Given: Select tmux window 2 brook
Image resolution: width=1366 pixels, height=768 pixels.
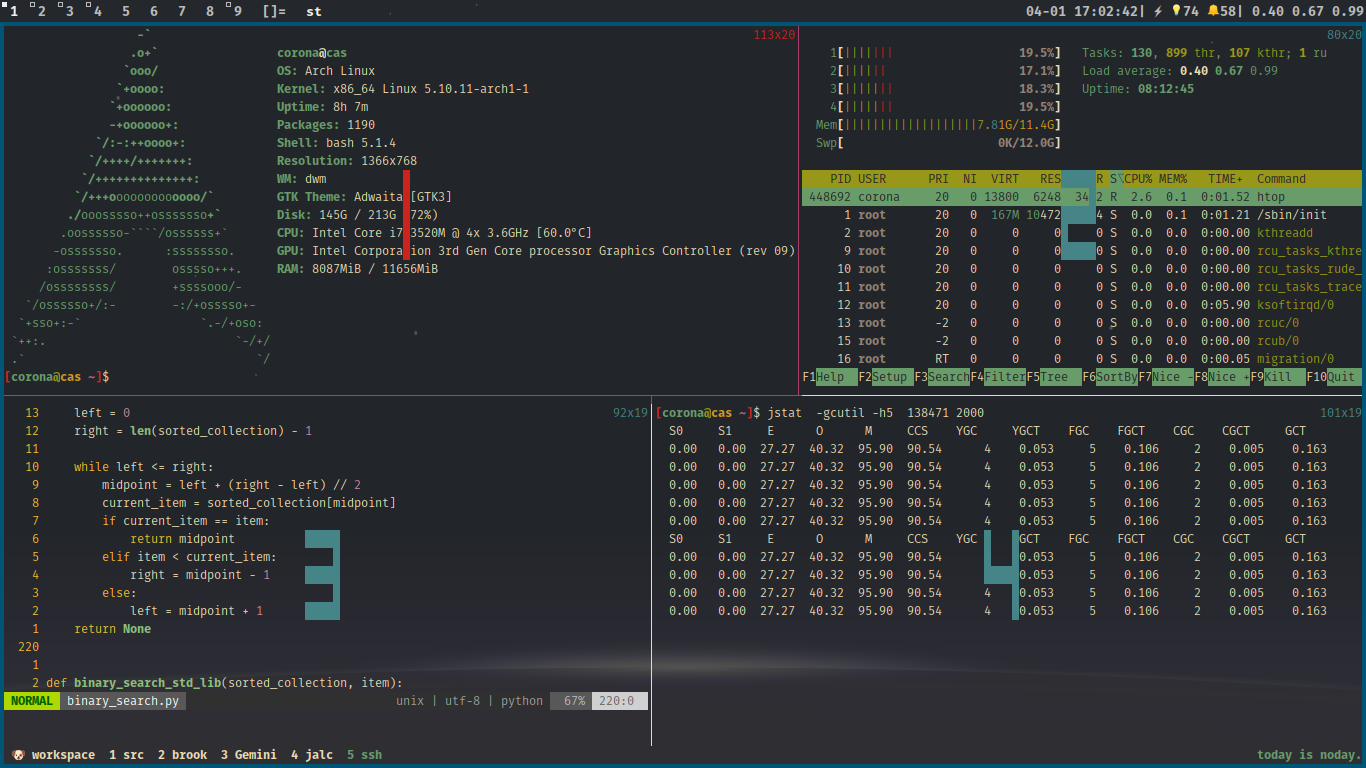Looking at the screenshot, I should [x=182, y=755].
